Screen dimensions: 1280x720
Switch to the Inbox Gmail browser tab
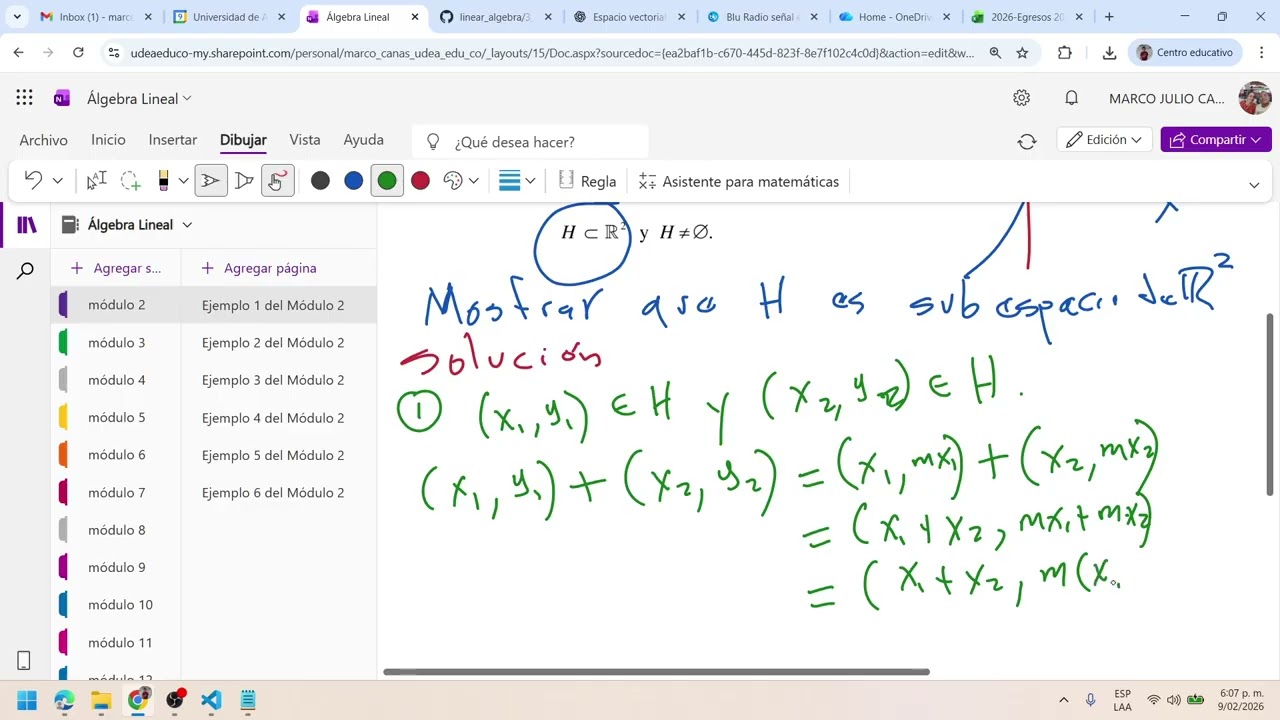[95, 17]
